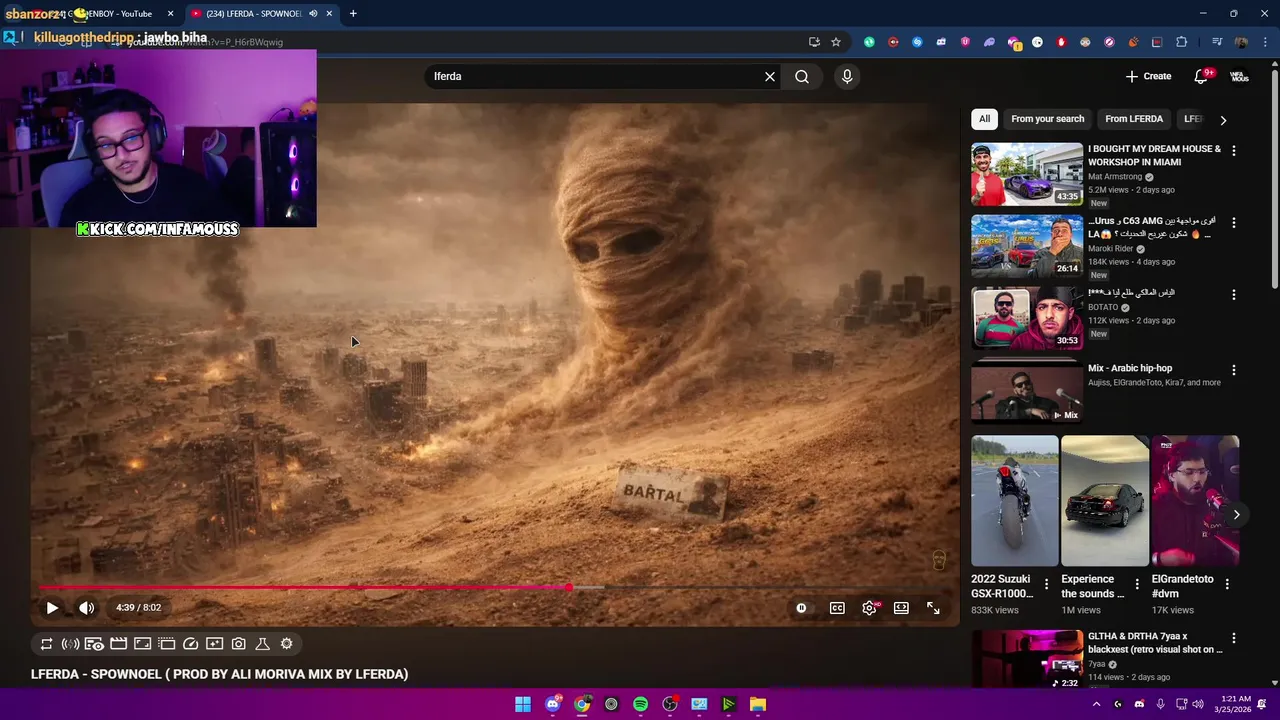This screenshot has height=720, width=1280.
Task: Bookmark this page with the star
Action: [x=836, y=42]
